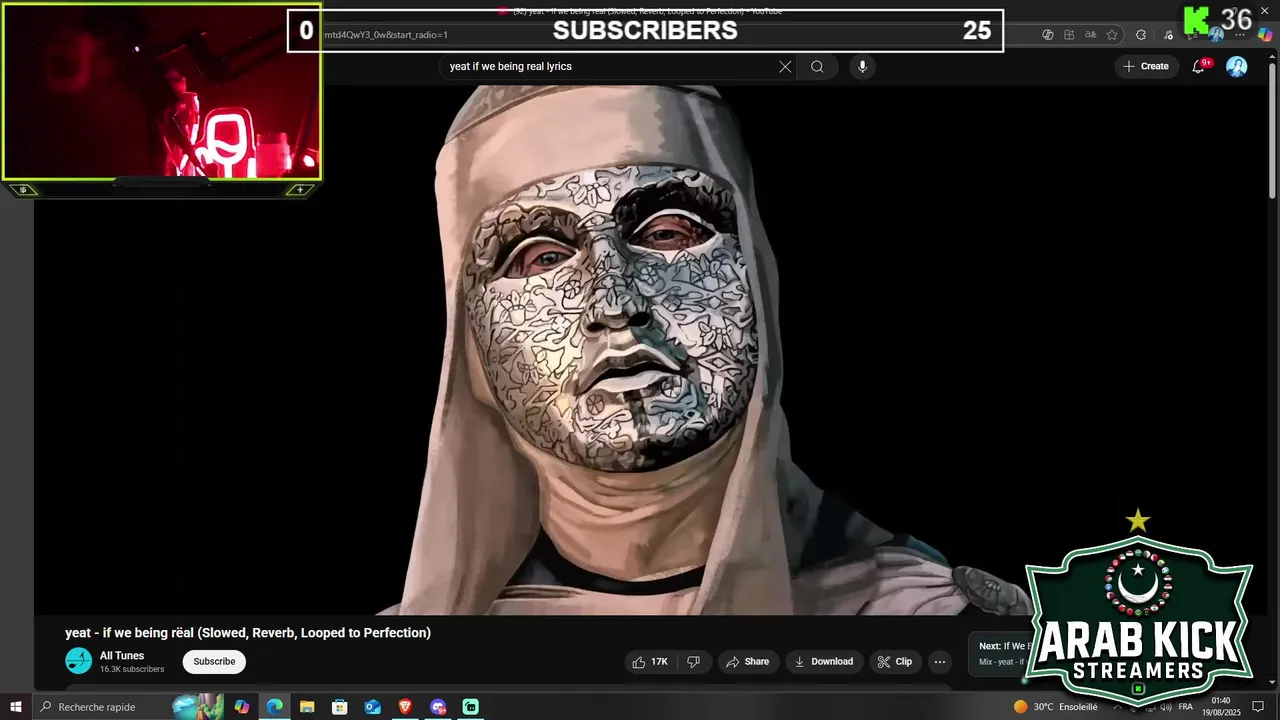1280x720 pixels.
Task: Click the 16.3K subscribers text
Action: coord(132,669)
